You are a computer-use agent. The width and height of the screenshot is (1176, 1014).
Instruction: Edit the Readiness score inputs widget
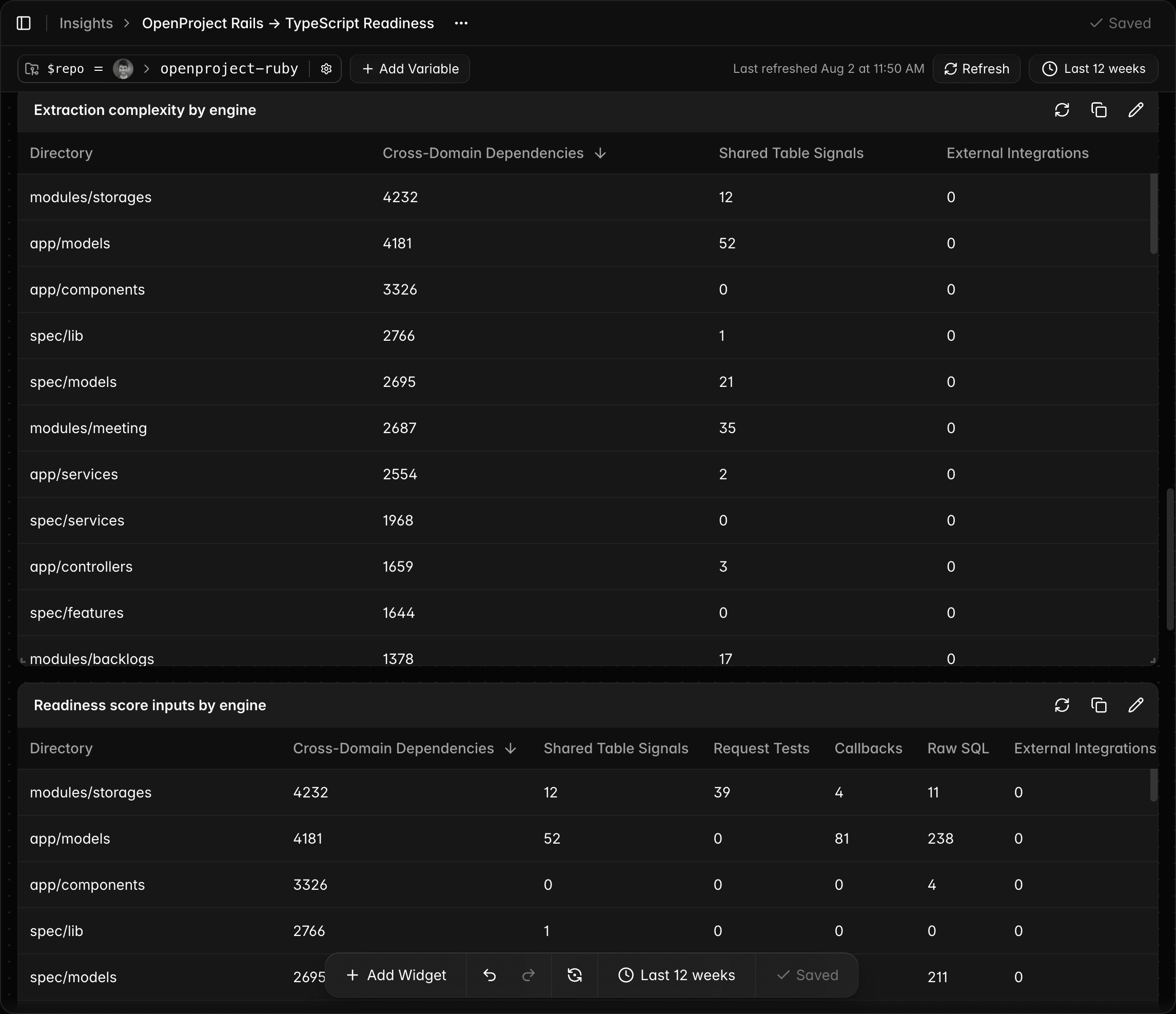pos(1135,705)
